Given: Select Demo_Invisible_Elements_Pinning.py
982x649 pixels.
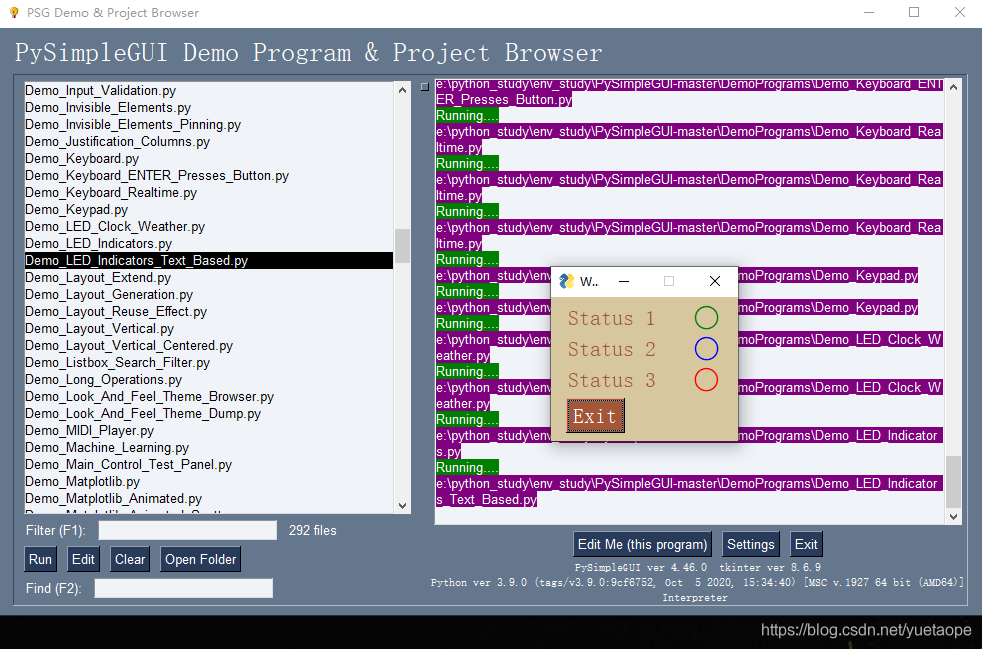Looking at the screenshot, I should click(x=209, y=125).
